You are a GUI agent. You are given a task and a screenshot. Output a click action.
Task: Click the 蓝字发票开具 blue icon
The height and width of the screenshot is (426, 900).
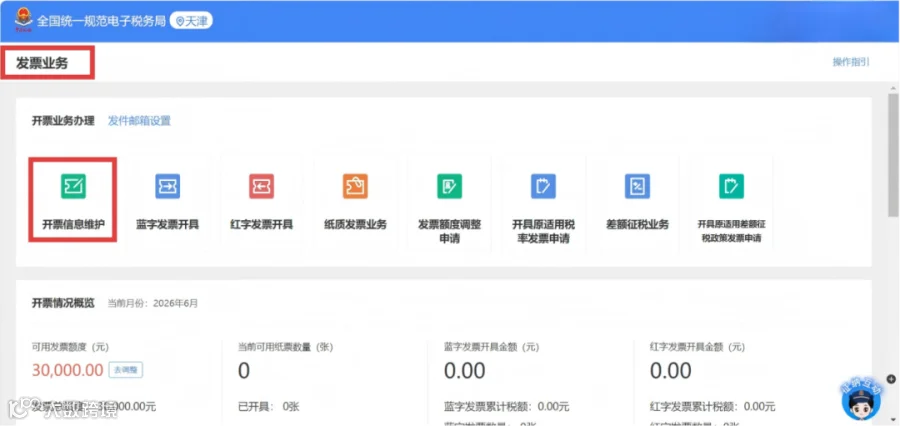point(168,187)
